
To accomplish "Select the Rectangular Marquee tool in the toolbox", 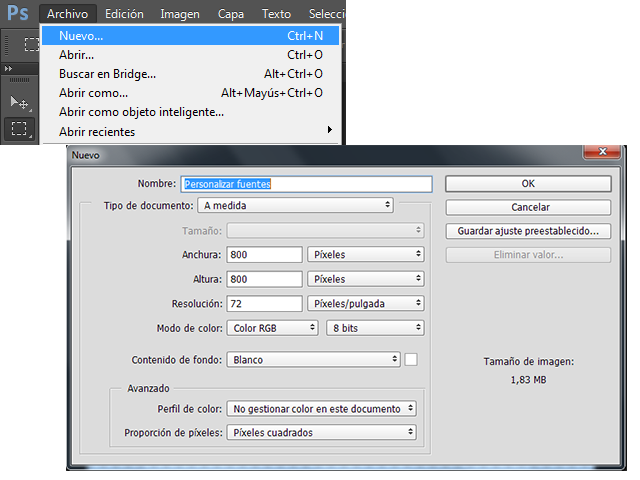I will tap(19, 128).
